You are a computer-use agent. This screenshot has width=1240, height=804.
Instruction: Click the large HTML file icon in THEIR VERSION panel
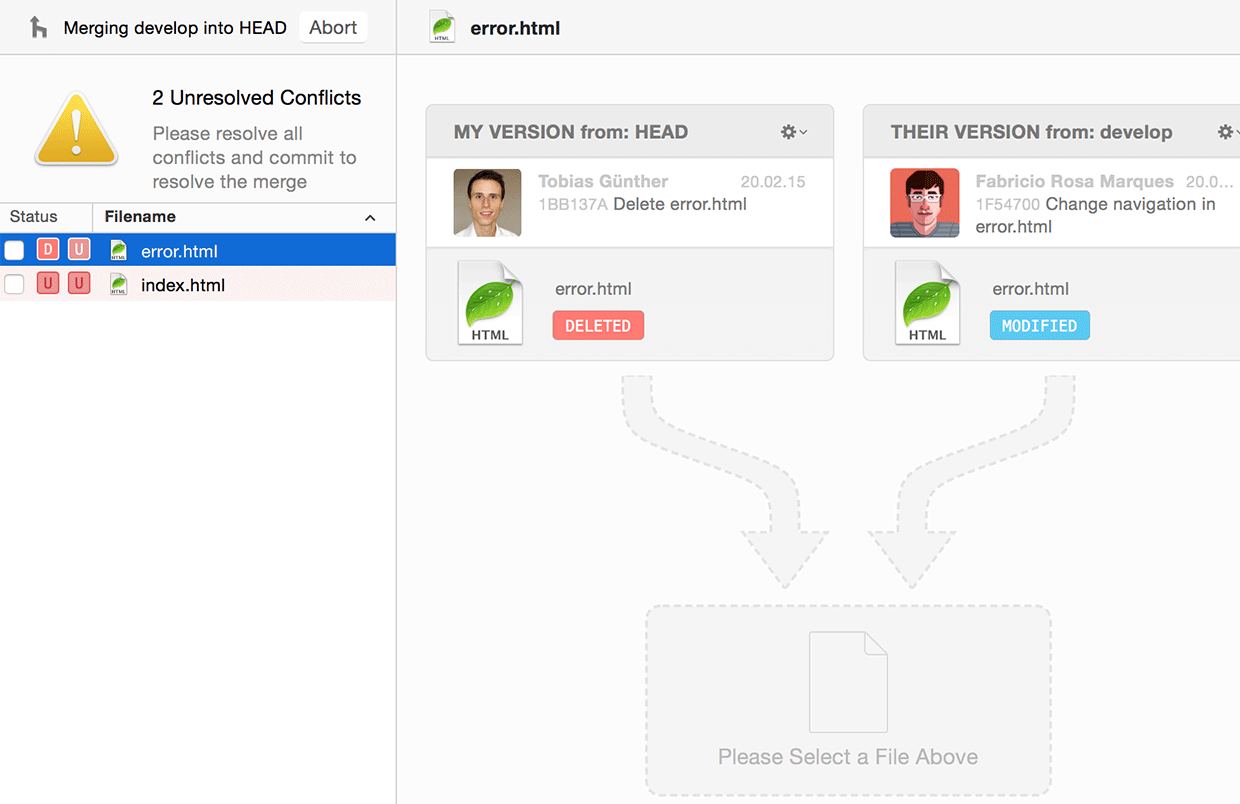(x=927, y=303)
